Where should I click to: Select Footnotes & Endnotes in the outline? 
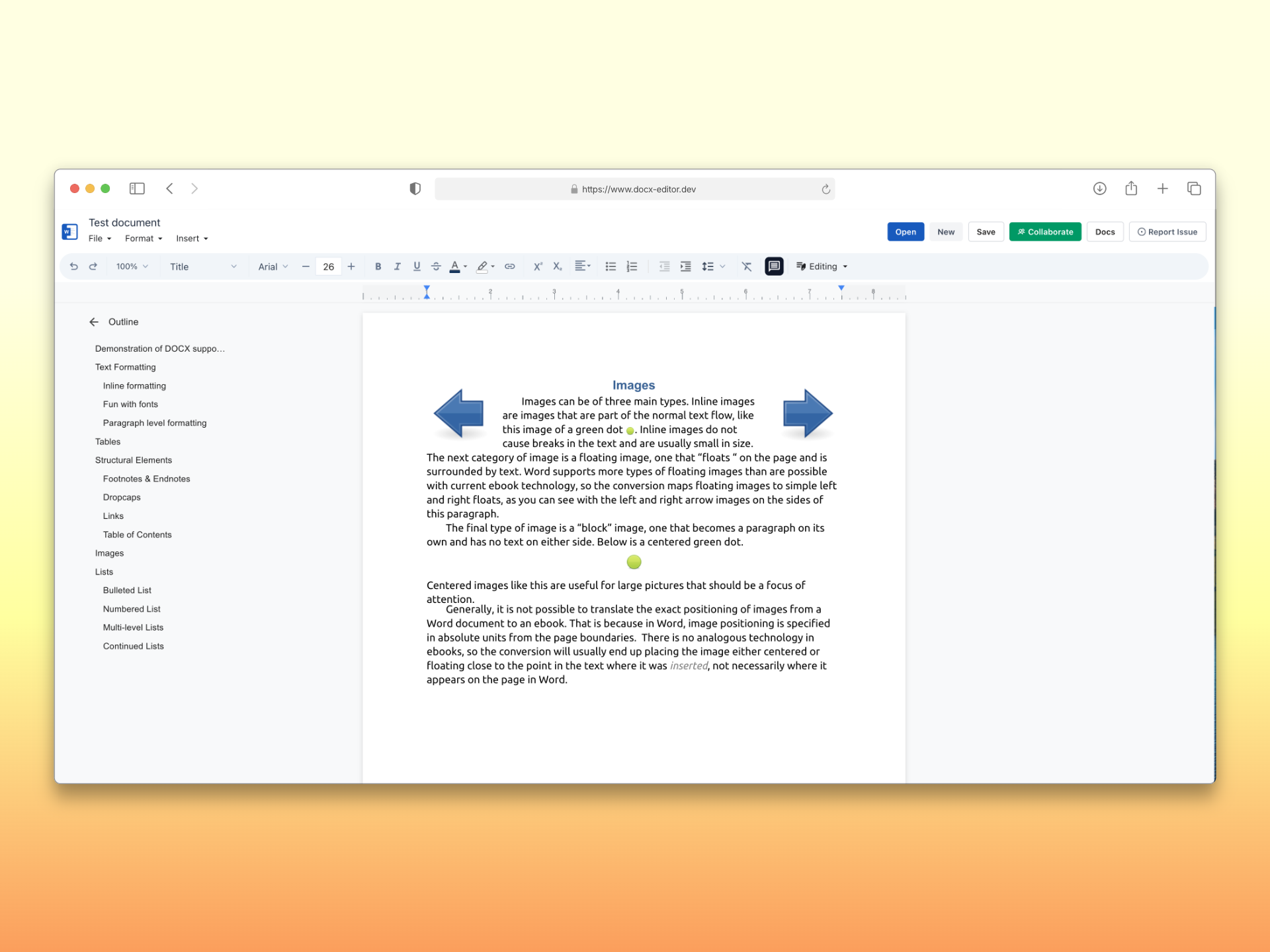point(146,478)
